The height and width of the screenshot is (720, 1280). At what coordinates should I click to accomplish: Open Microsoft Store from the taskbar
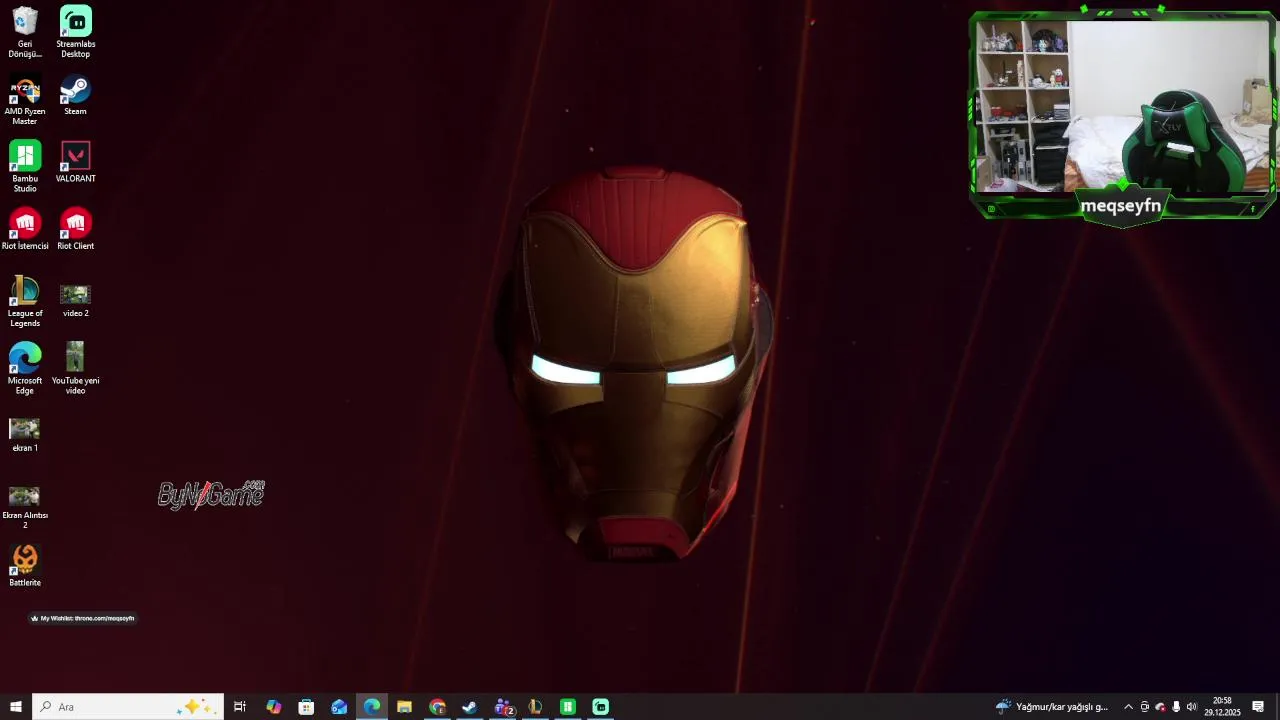306,707
